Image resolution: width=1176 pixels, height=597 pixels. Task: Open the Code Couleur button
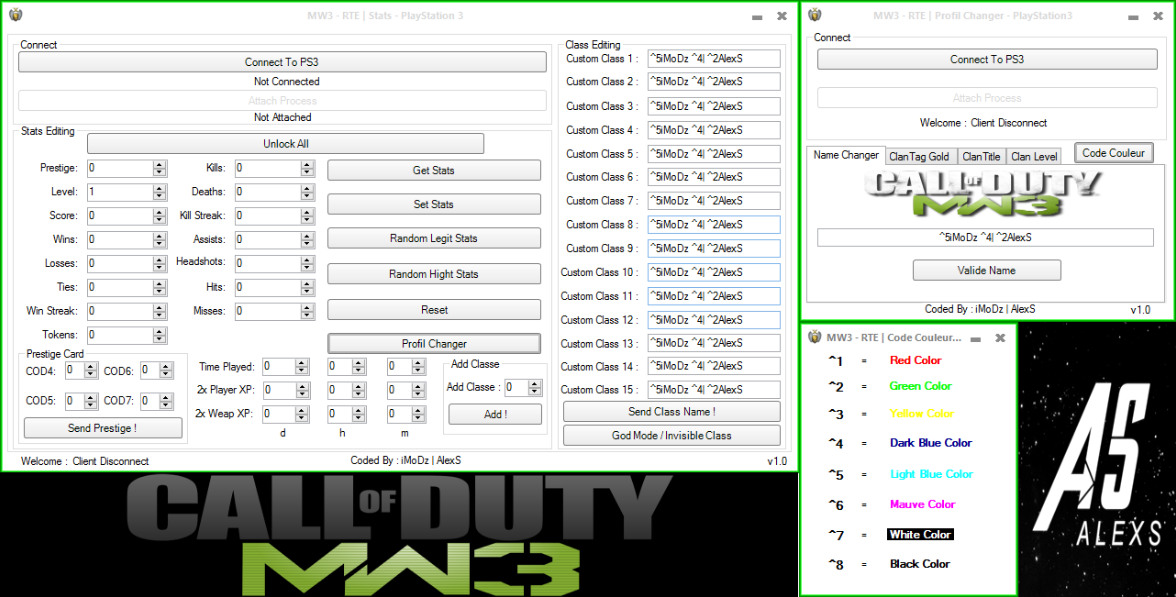[x=1114, y=153]
